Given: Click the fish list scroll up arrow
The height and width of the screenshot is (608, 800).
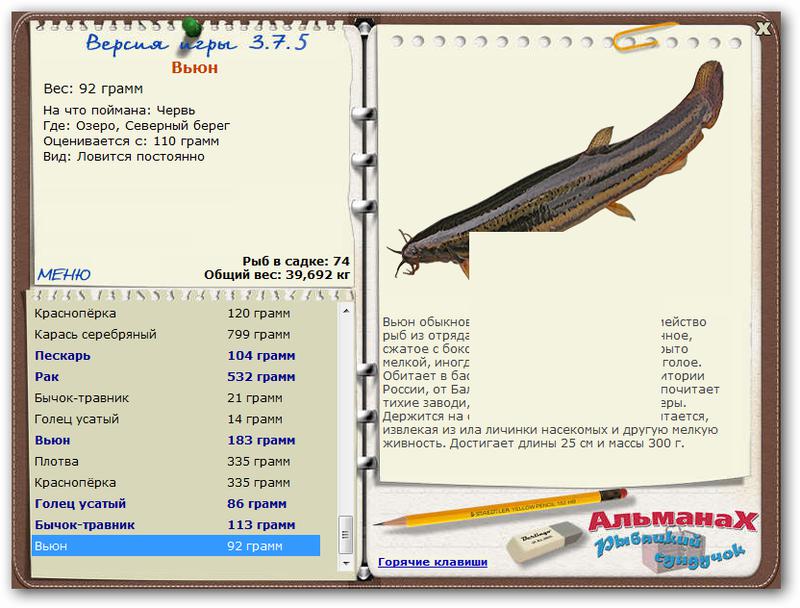Looking at the screenshot, I should tap(346, 311).
